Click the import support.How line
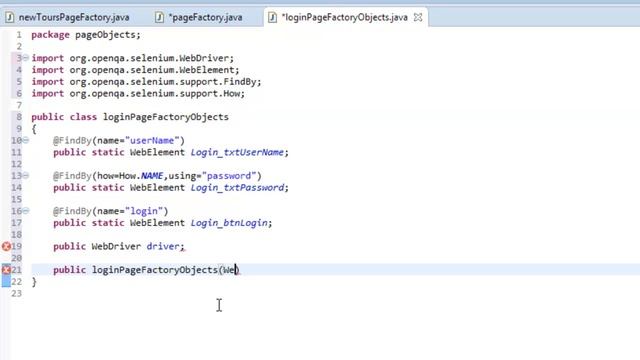Image resolution: width=640 pixels, height=360 pixels. (138, 94)
